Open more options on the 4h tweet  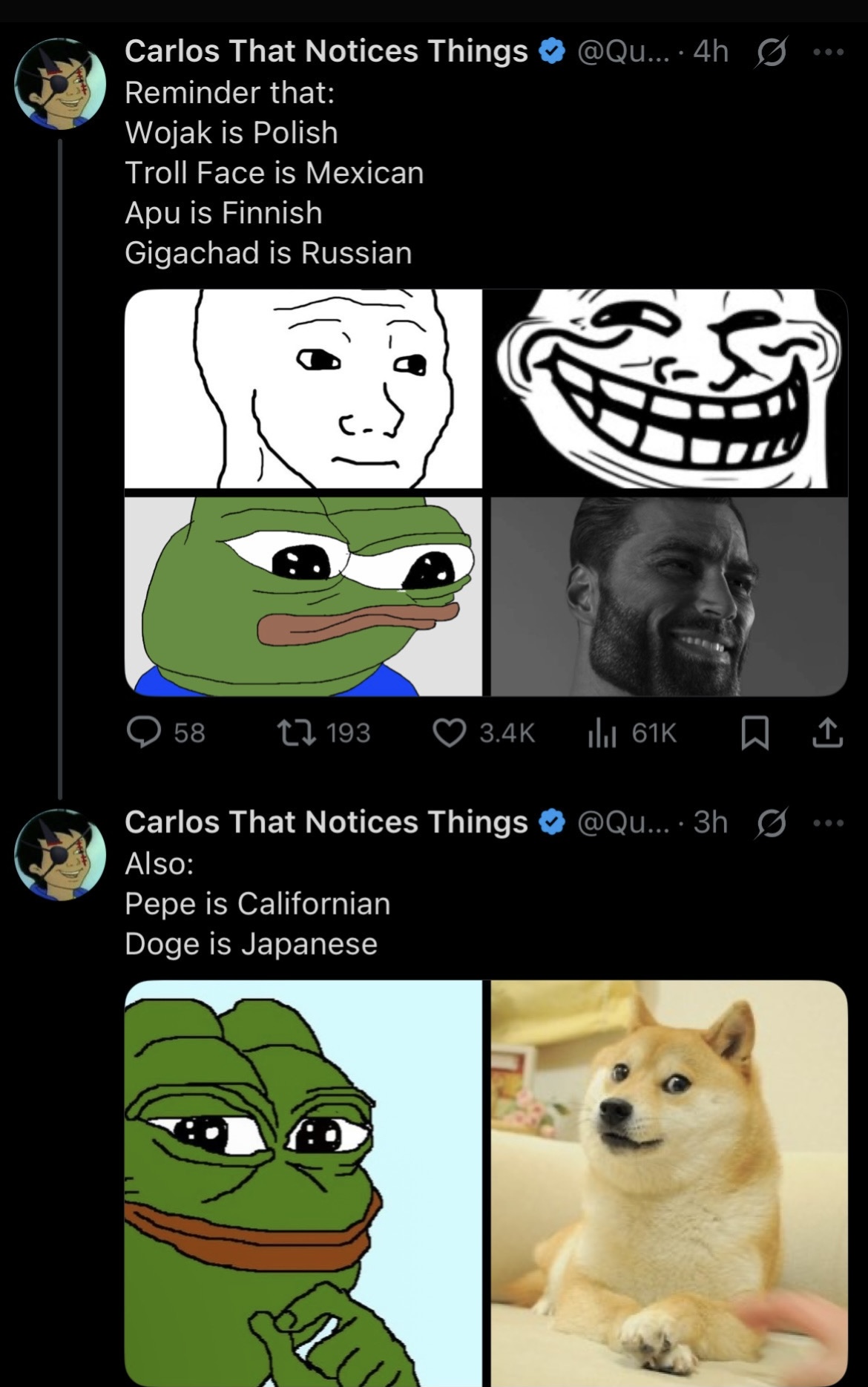click(828, 52)
